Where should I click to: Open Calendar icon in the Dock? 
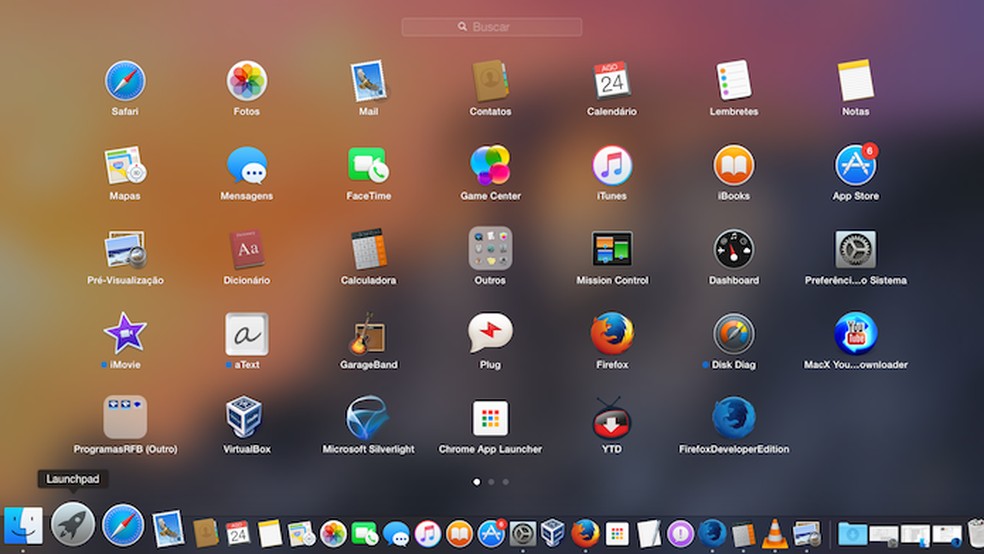tap(238, 533)
